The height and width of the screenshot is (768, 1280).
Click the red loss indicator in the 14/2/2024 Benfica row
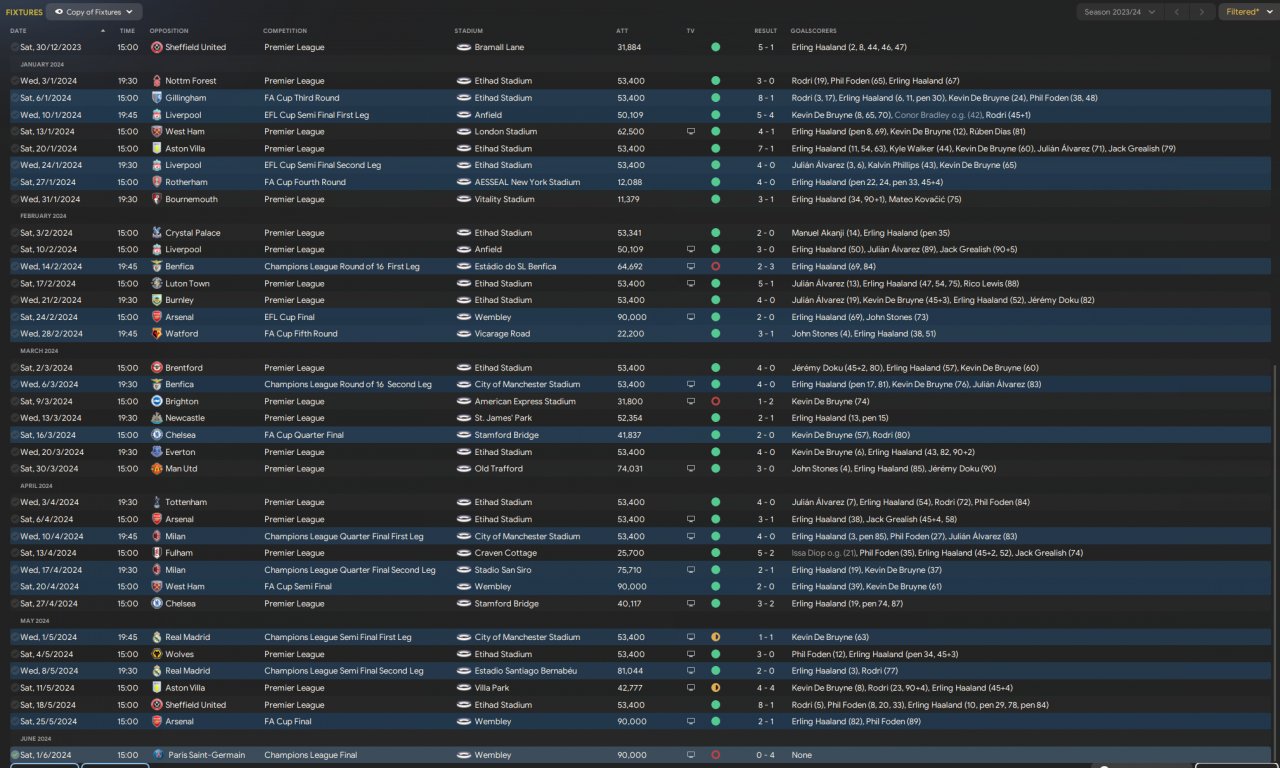715,267
